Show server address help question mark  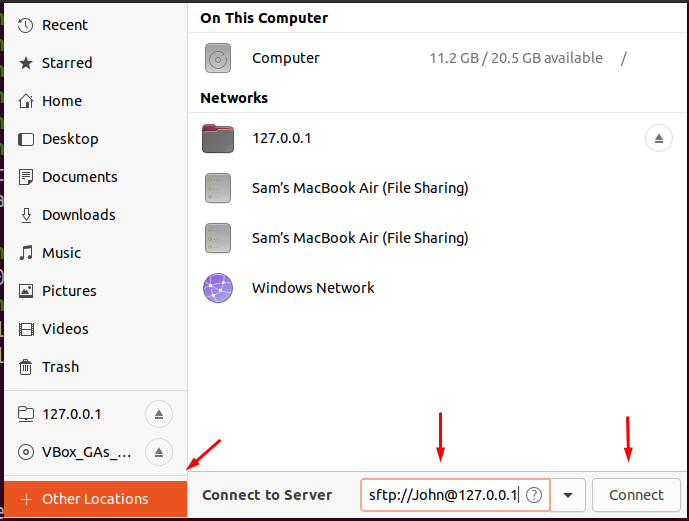(534, 495)
